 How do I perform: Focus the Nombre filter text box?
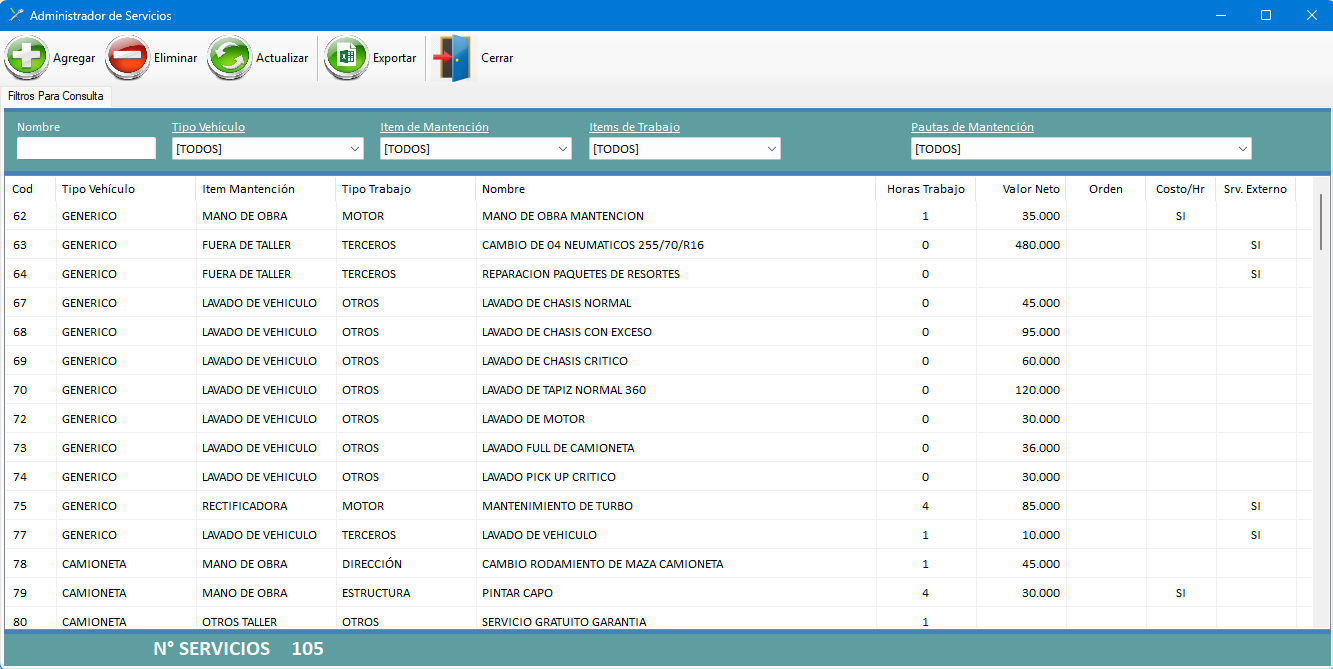pos(86,148)
